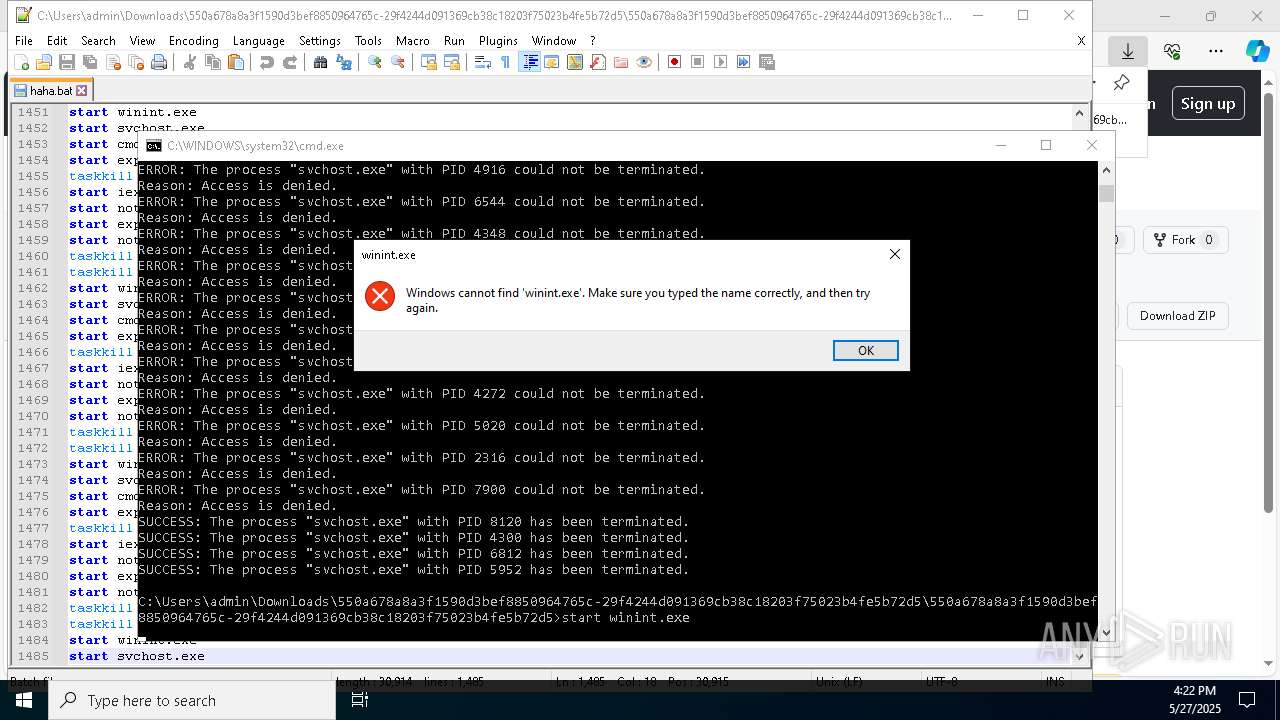This screenshot has height=720, width=1280.
Task: Click the Function List icon in Notepad++
Action: pyautogui.click(x=597, y=62)
